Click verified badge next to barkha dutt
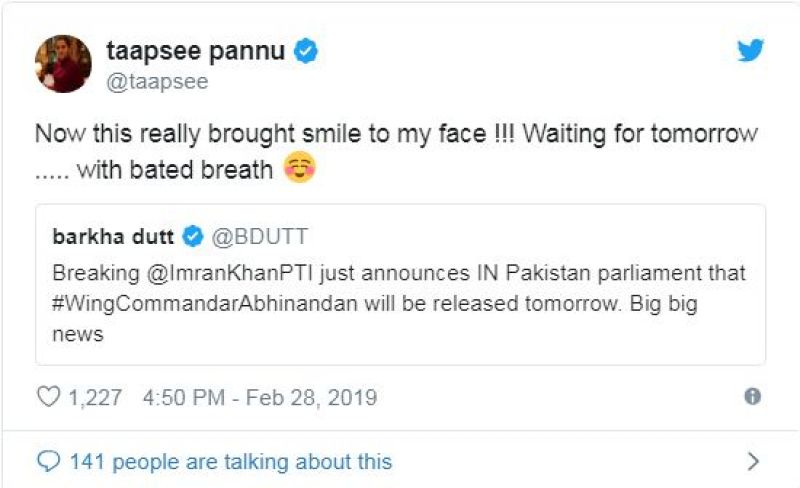The width and height of the screenshot is (800, 488). [194, 236]
